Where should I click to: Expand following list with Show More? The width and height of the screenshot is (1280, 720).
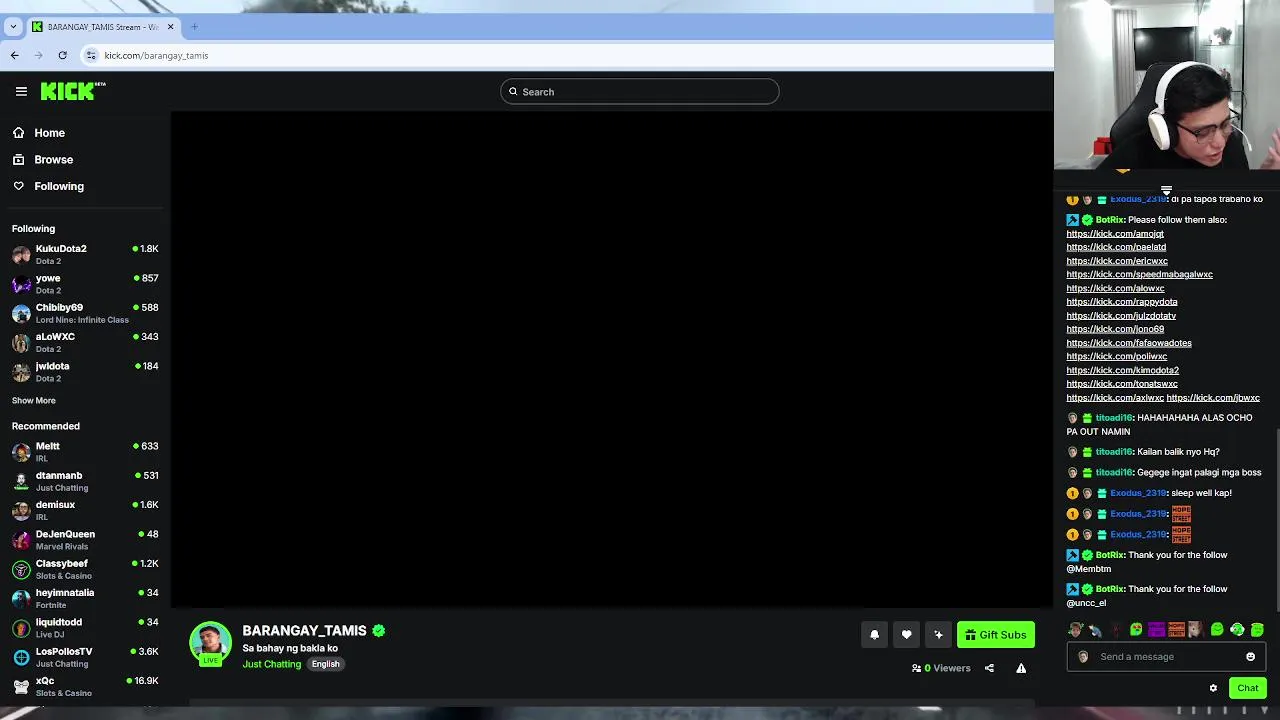(33, 400)
